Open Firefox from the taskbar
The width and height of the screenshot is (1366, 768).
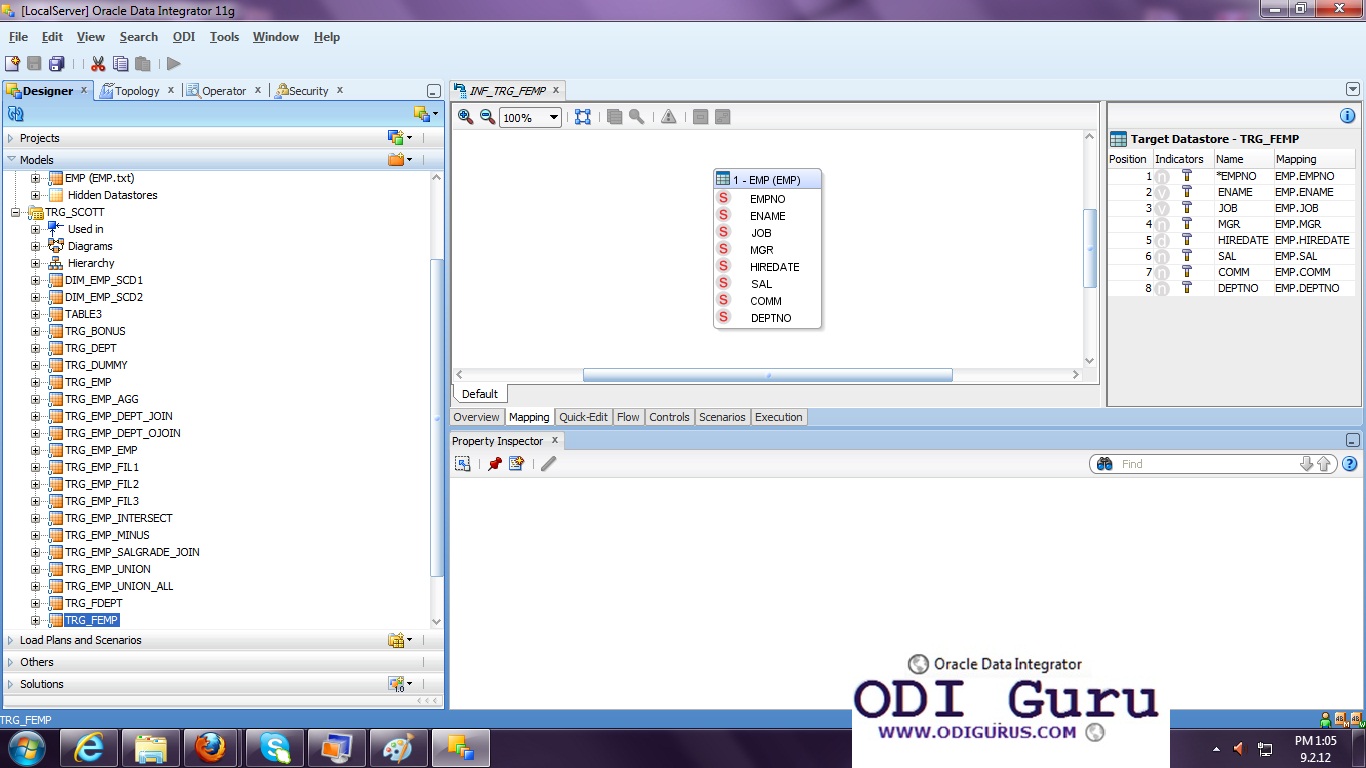click(212, 747)
